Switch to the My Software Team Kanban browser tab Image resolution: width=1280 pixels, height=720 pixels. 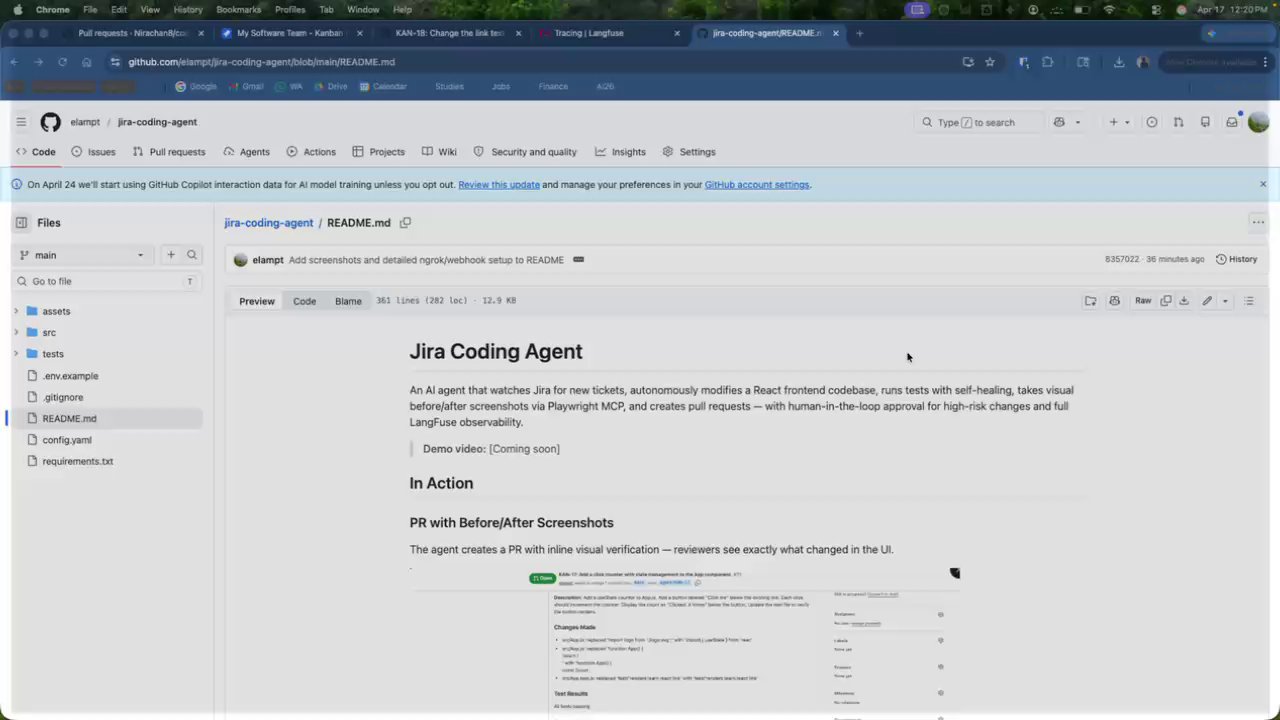point(290,33)
